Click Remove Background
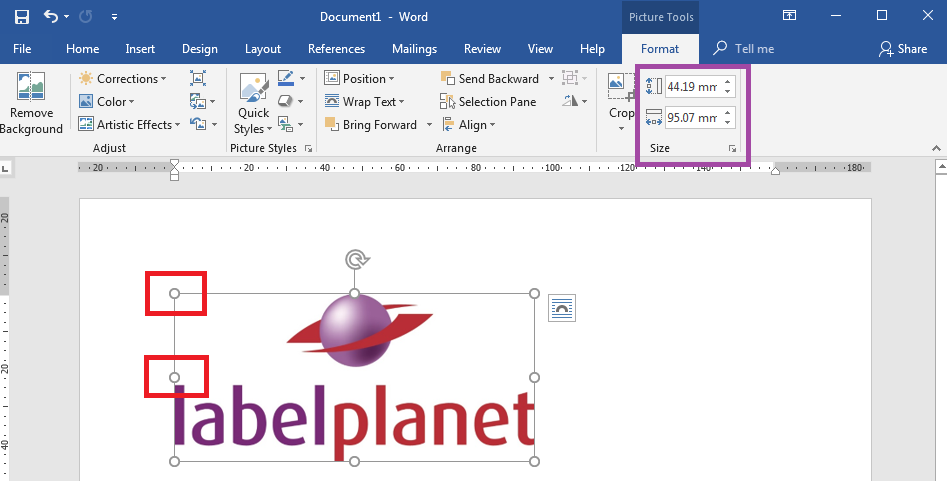Image resolution: width=947 pixels, height=481 pixels. (31, 103)
